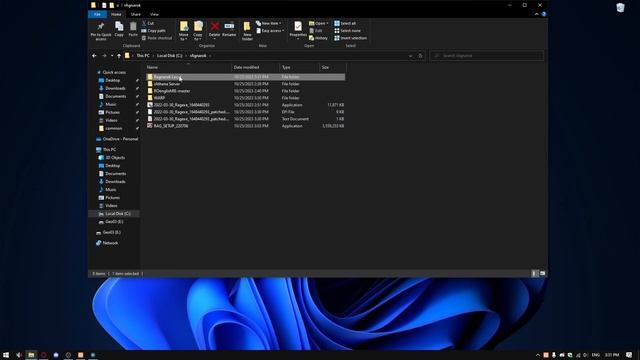
Task: Collapse the ribbon with the chevron
Action: [x=536, y=14]
